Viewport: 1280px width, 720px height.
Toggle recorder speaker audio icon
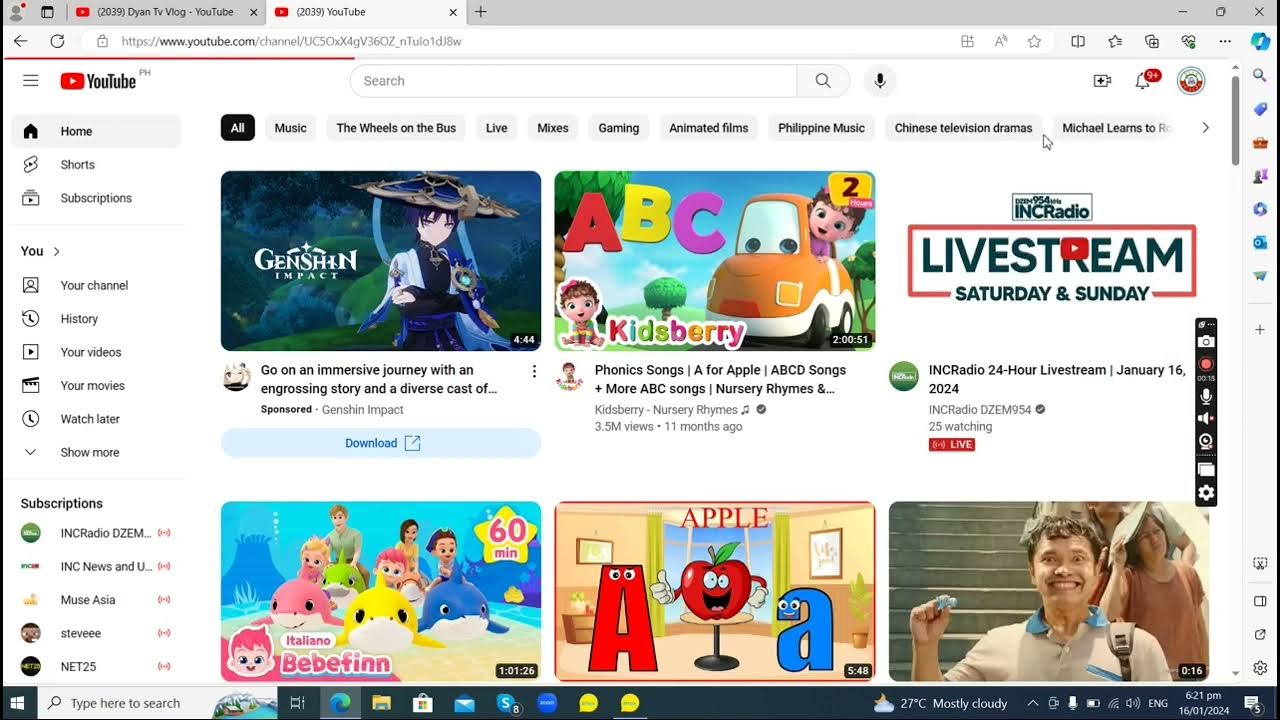coord(1206,419)
